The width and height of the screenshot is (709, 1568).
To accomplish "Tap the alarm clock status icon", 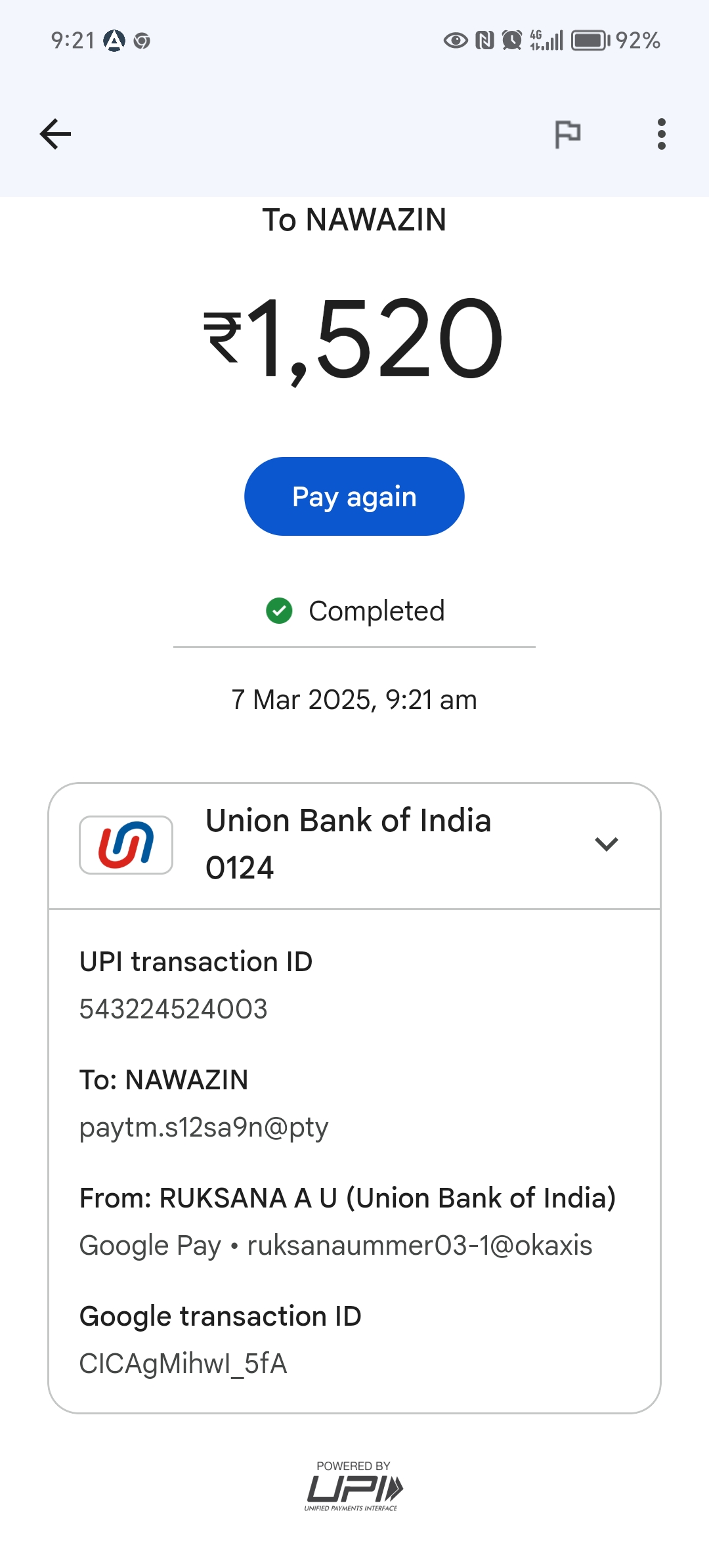I will pyautogui.click(x=512, y=41).
